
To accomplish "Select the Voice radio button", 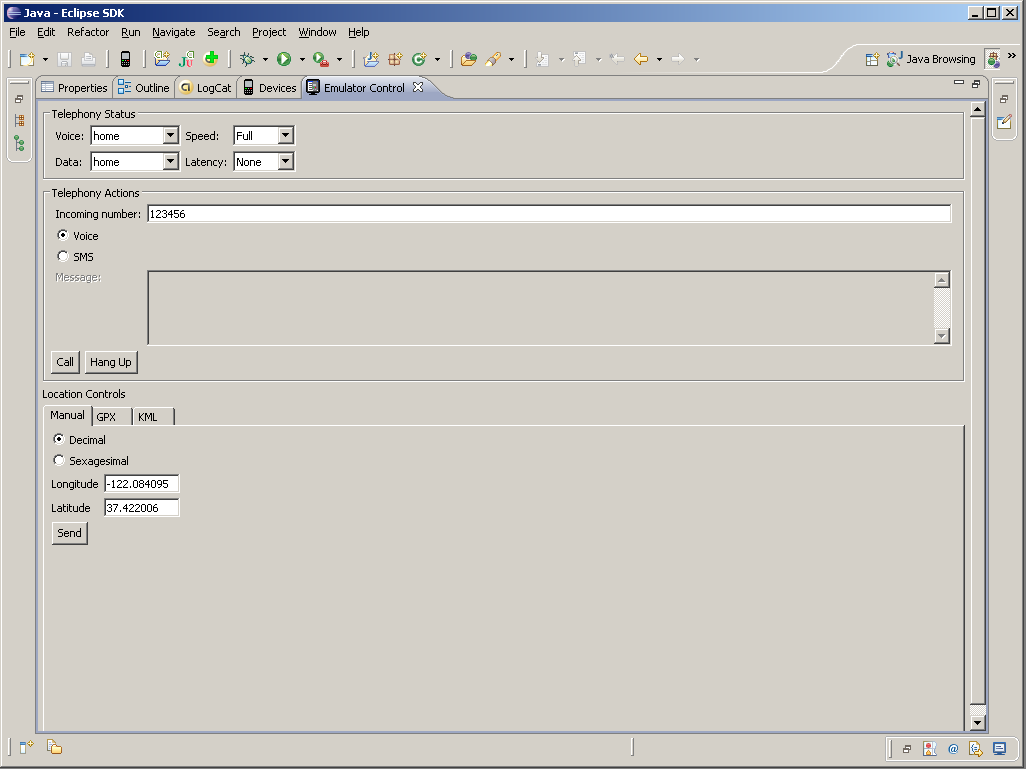I will (63, 235).
